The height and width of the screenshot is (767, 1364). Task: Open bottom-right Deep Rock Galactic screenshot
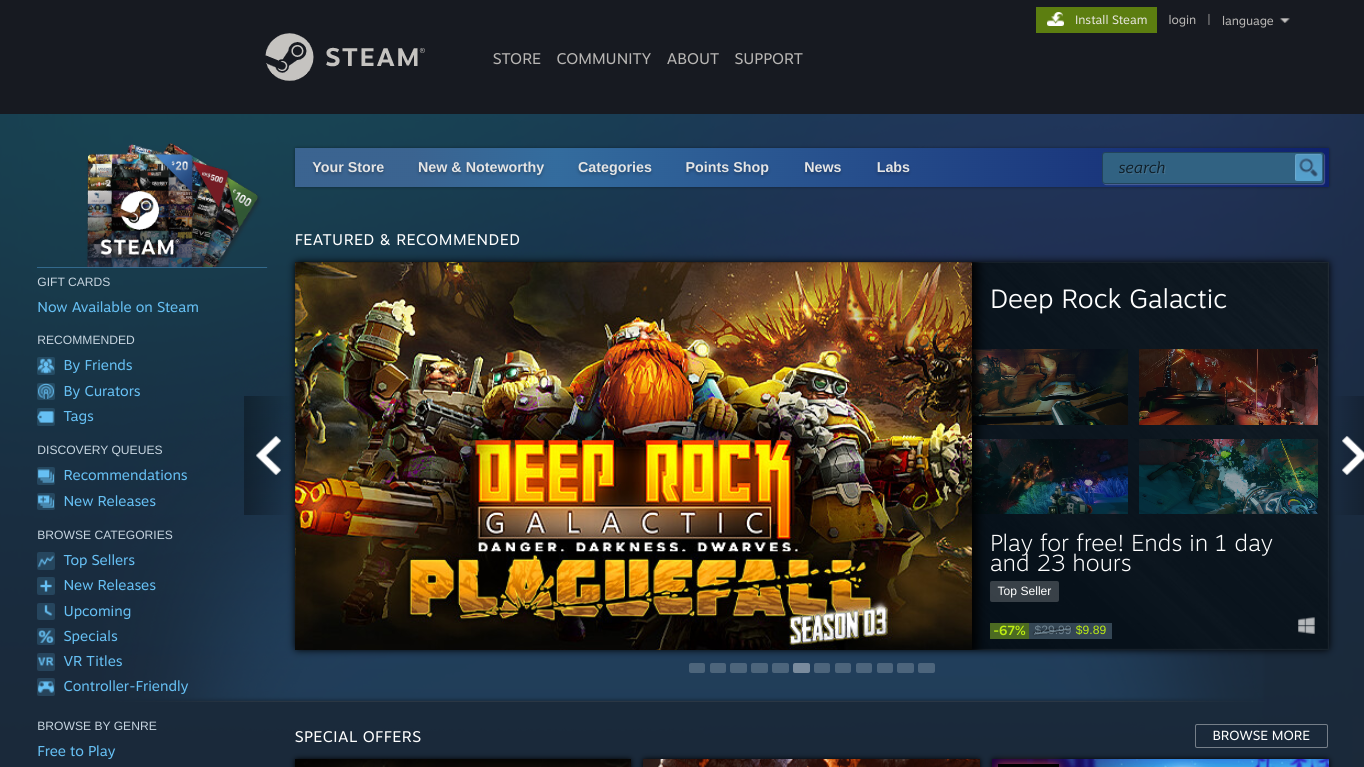tap(1228, 476)
